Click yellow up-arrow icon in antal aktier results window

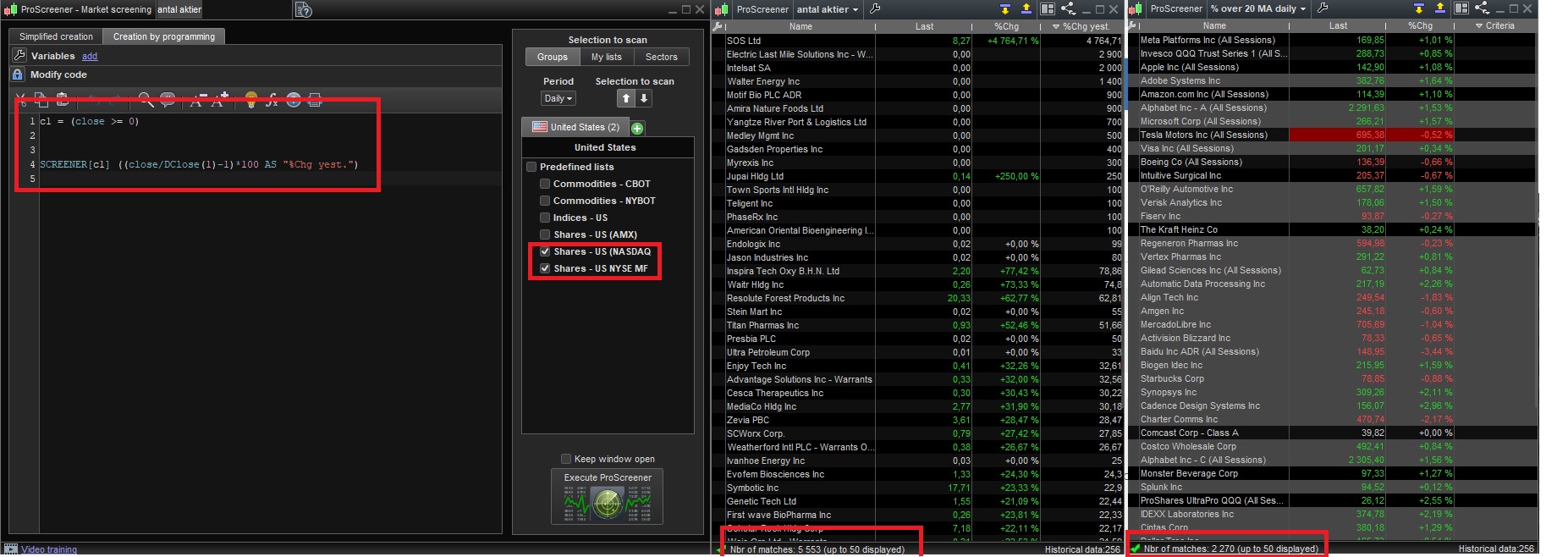coord(1026,8)
